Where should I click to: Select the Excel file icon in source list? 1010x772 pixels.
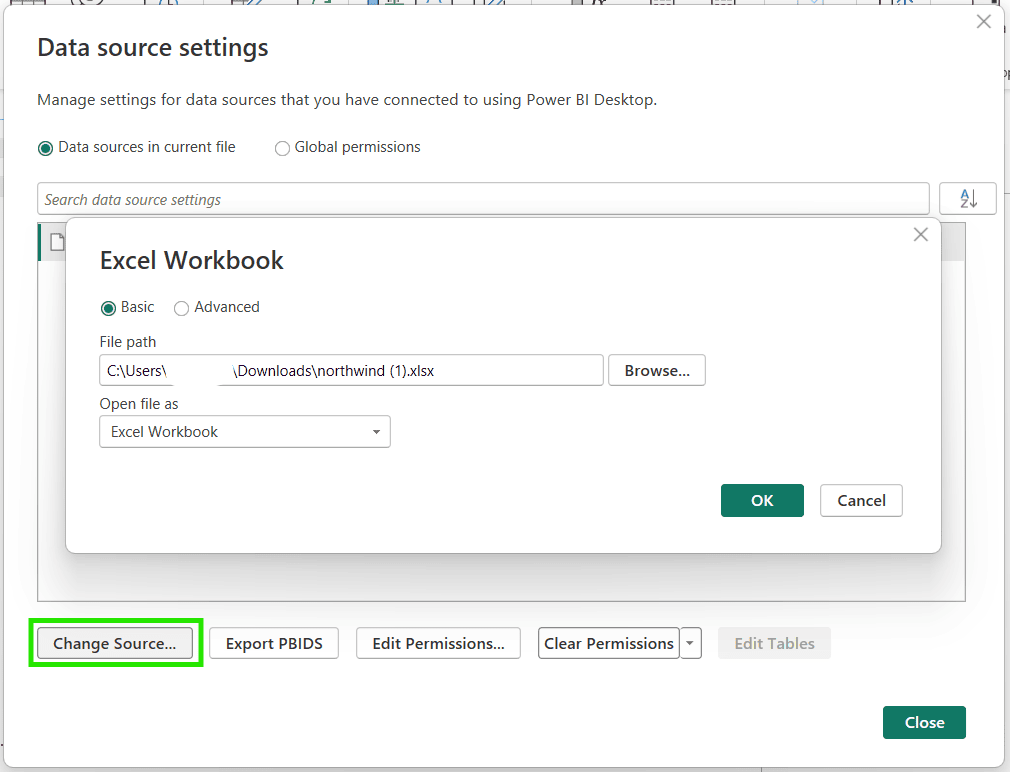pyautogui.click(x=57, y=241)
